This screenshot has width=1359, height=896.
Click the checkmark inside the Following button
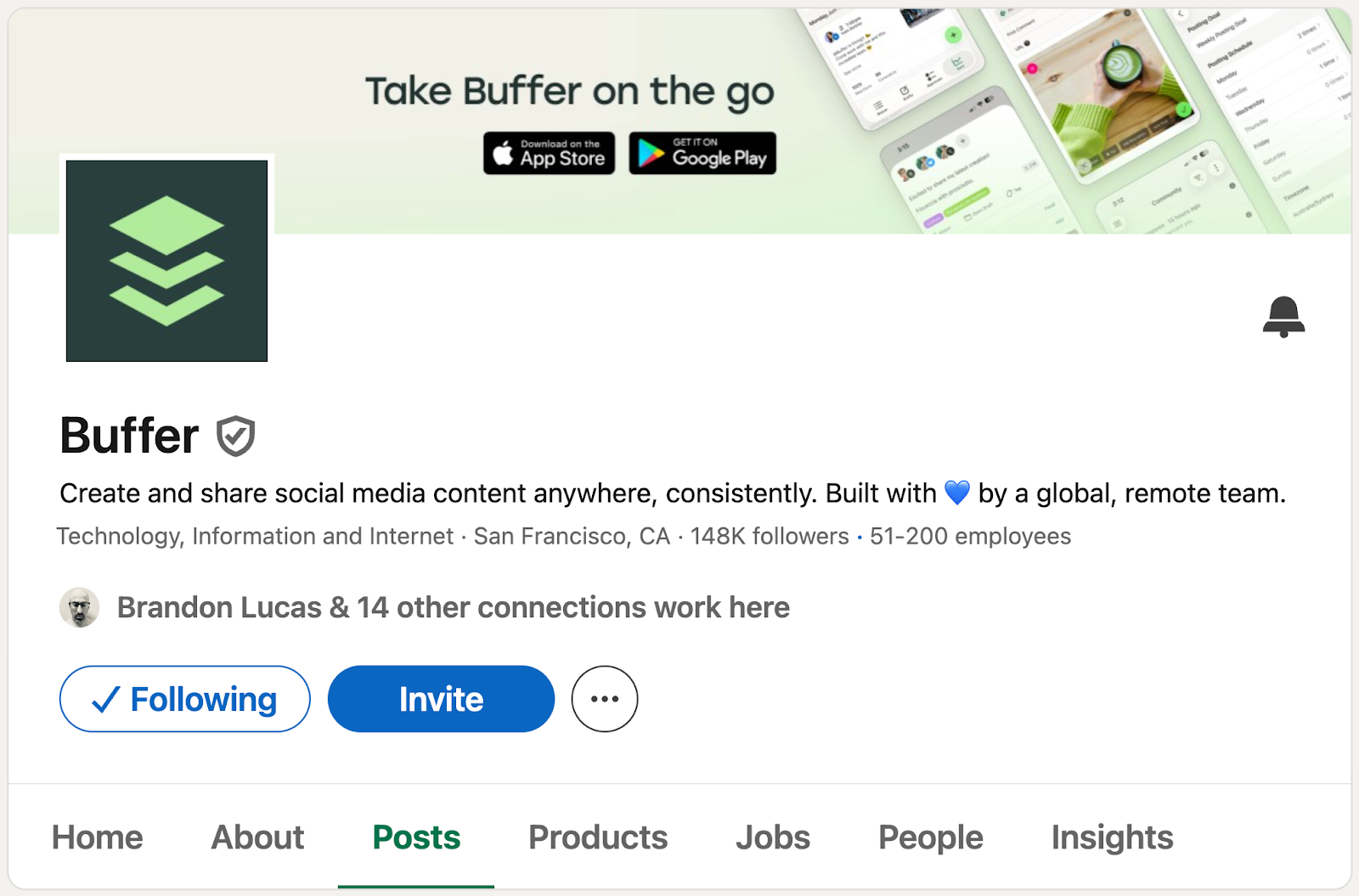pos(104,699)
